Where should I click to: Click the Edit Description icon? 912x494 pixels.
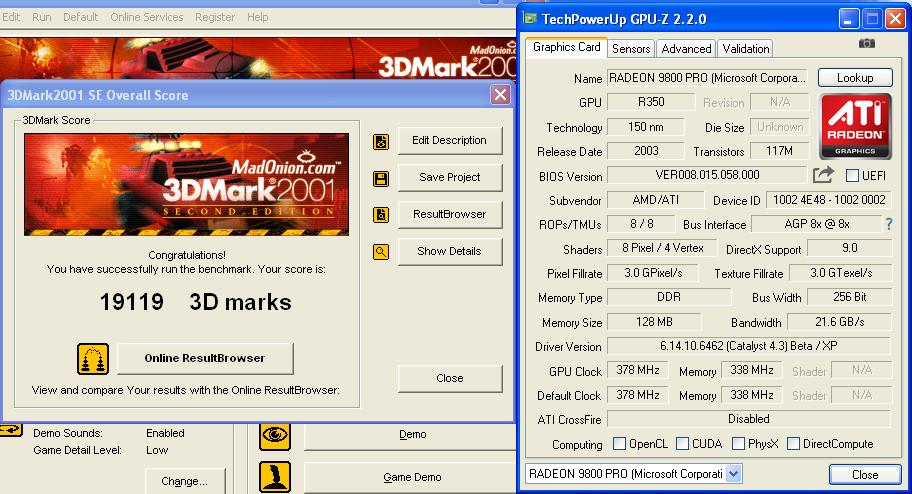pyautogui.click(x=381, y=142)
